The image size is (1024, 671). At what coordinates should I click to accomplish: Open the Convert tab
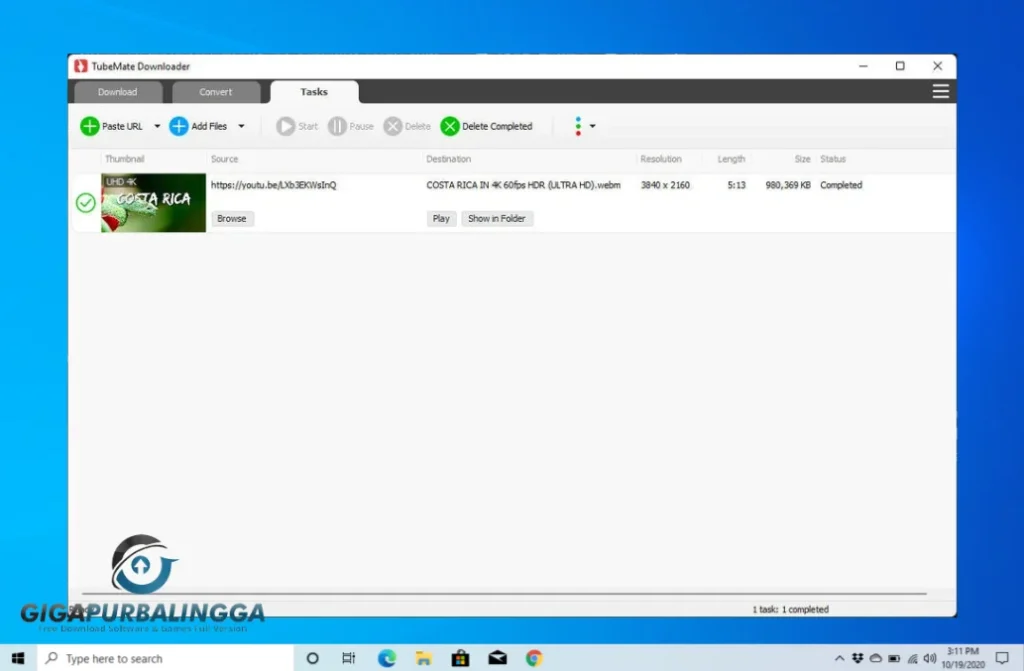point(216,91)
